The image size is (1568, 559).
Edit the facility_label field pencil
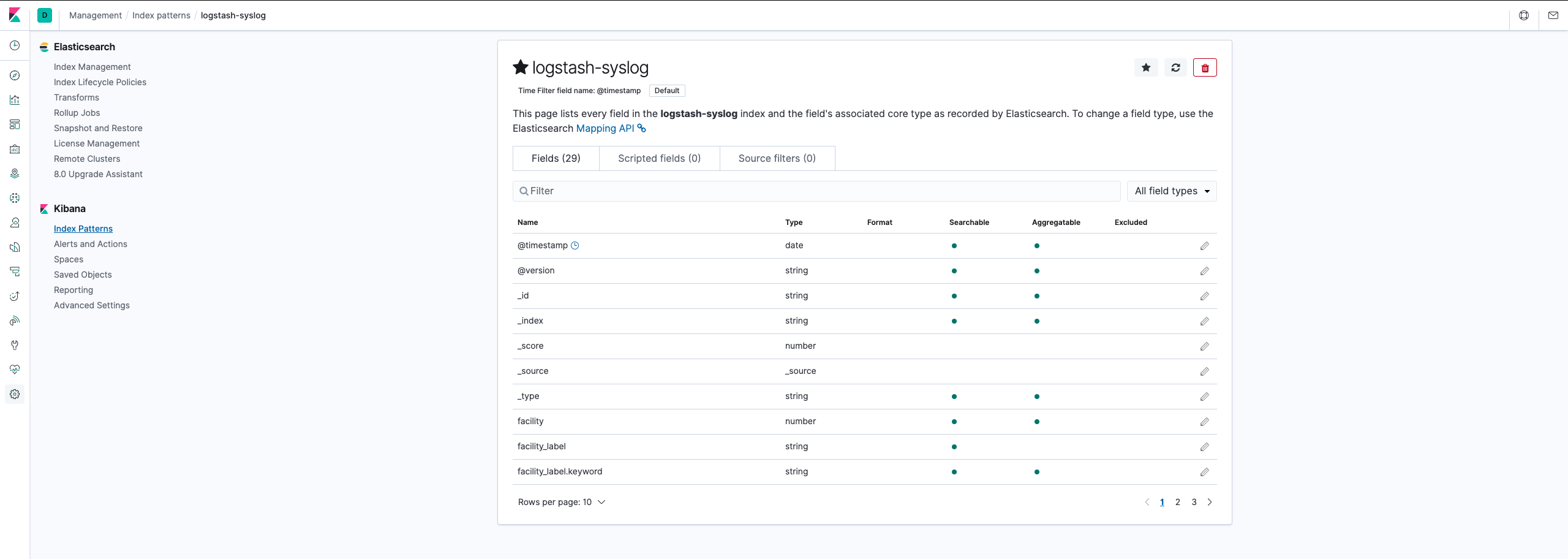point(1204,447)
